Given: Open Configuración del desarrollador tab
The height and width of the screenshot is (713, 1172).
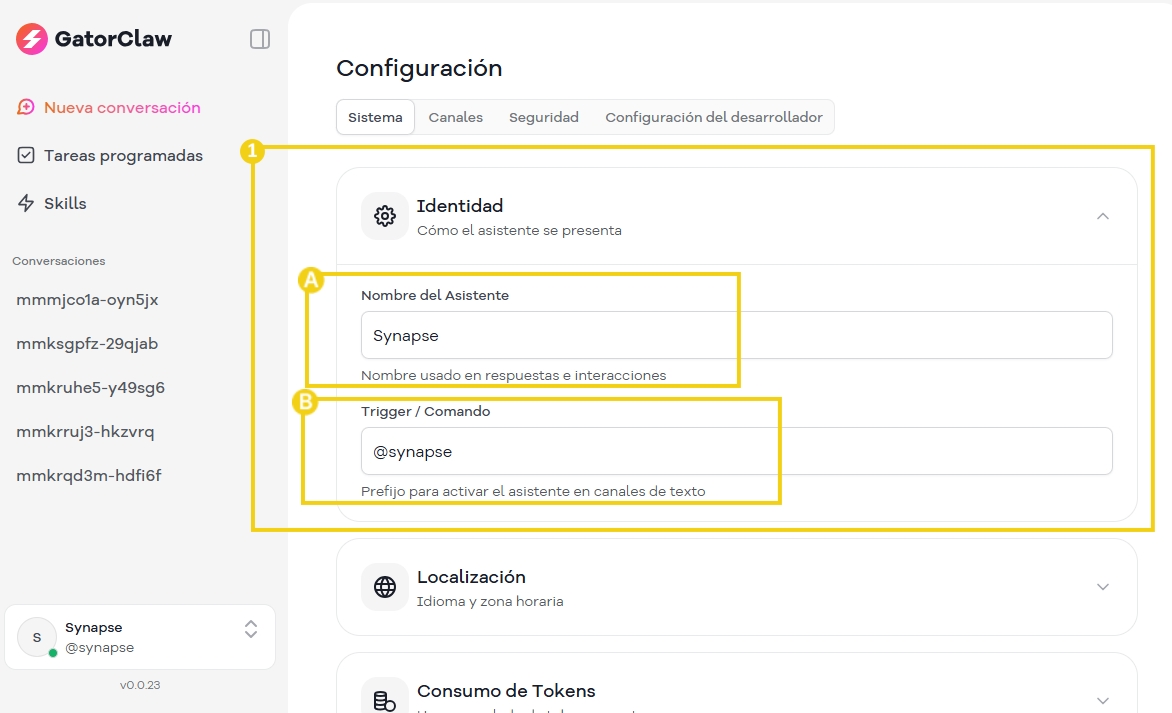Looking at the screenshot, I should (714, 117).
